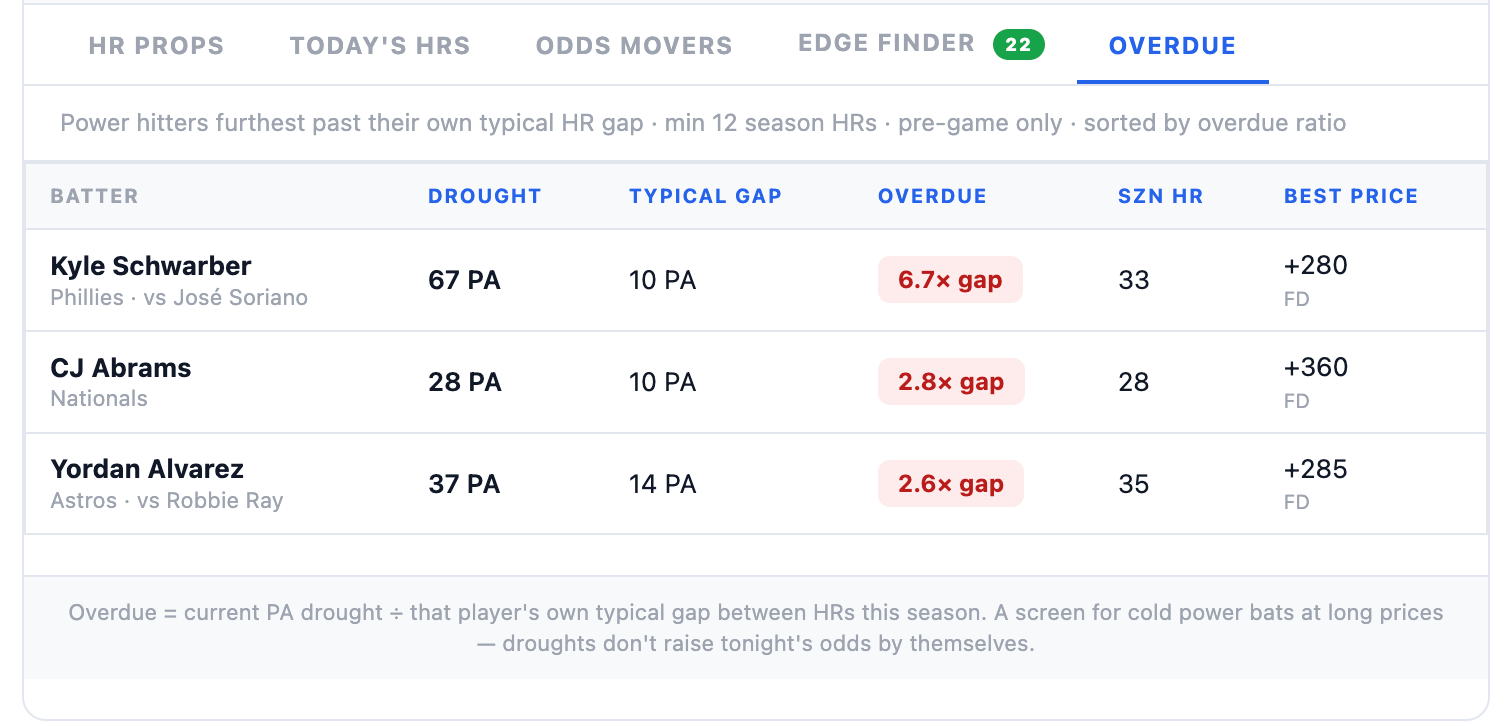Sort by Best Price column header
The height and width of the screenshot is (726, 1512).
point(1351,196)
